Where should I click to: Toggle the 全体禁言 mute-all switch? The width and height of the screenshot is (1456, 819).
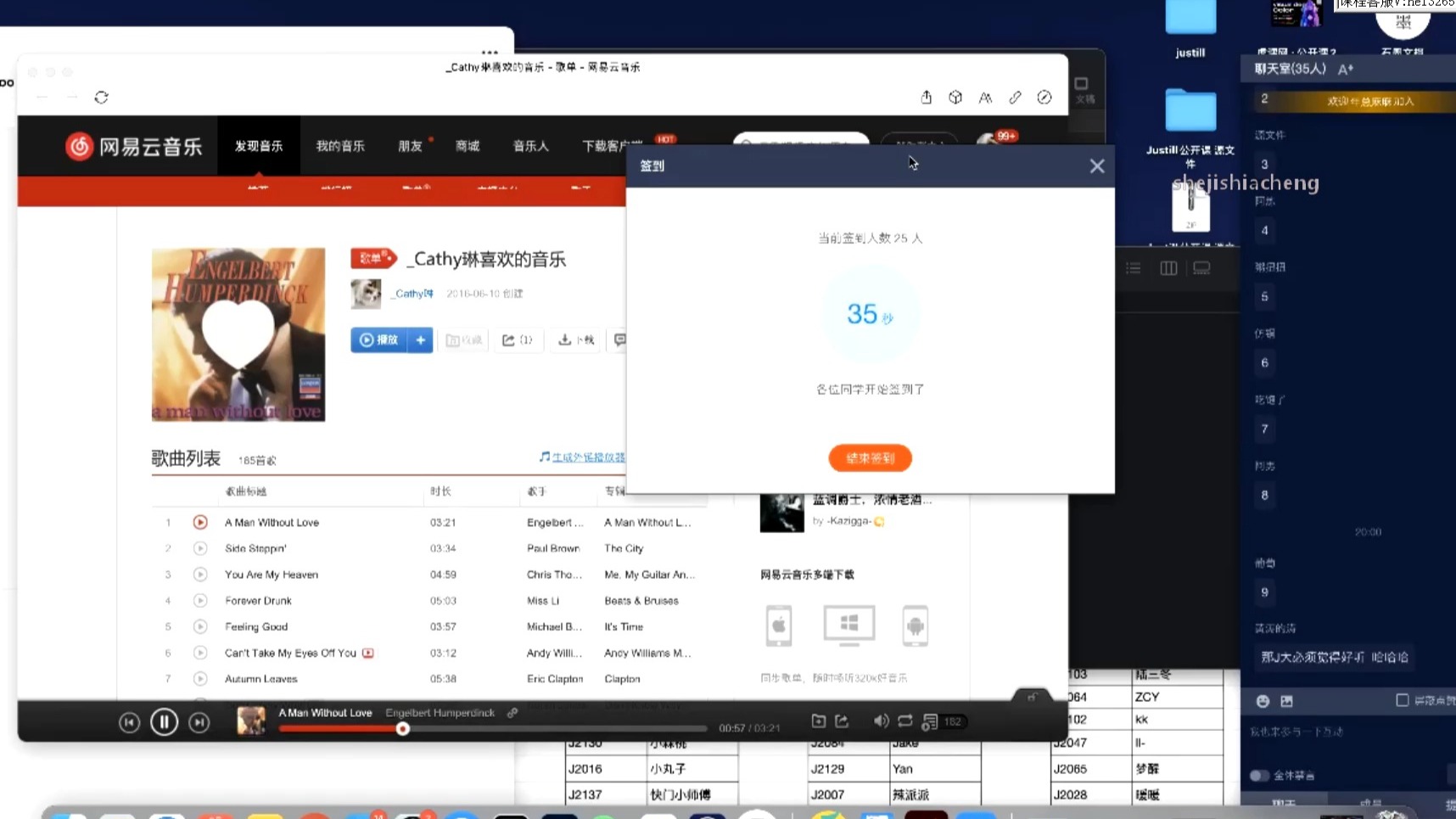(1259, 776)
